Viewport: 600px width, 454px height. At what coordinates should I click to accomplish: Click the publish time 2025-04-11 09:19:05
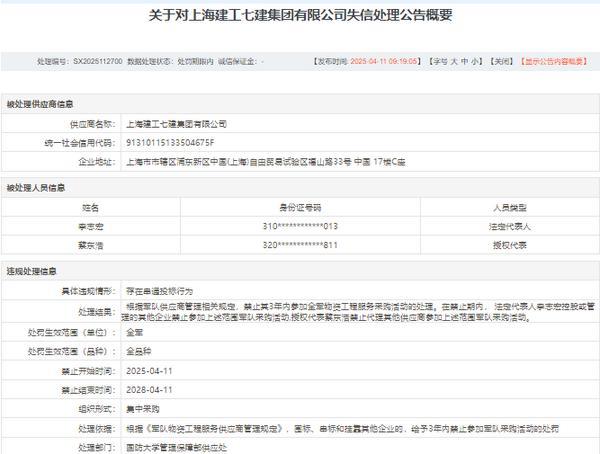point(383,61)
